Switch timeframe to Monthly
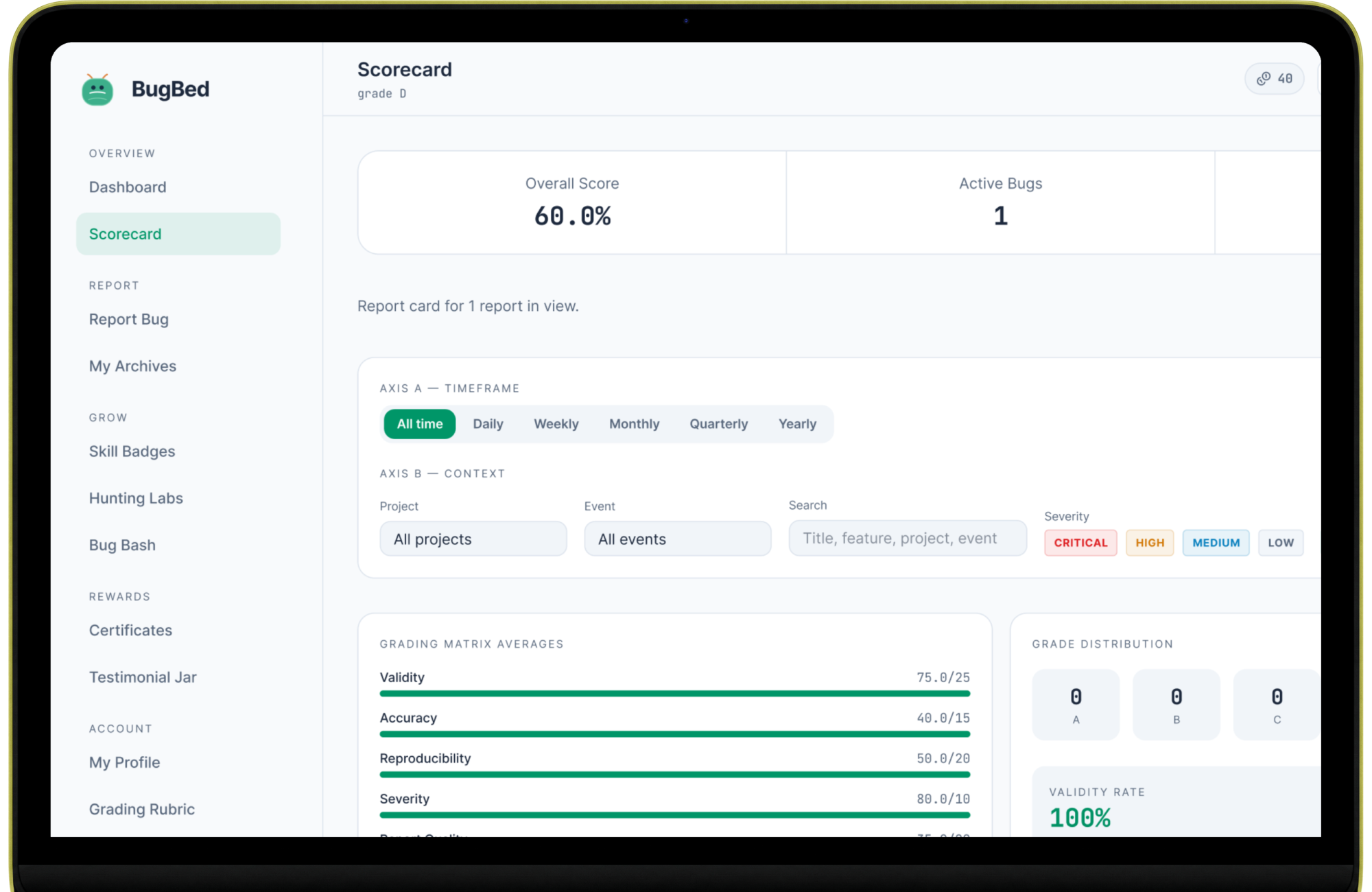 [635, 424]
